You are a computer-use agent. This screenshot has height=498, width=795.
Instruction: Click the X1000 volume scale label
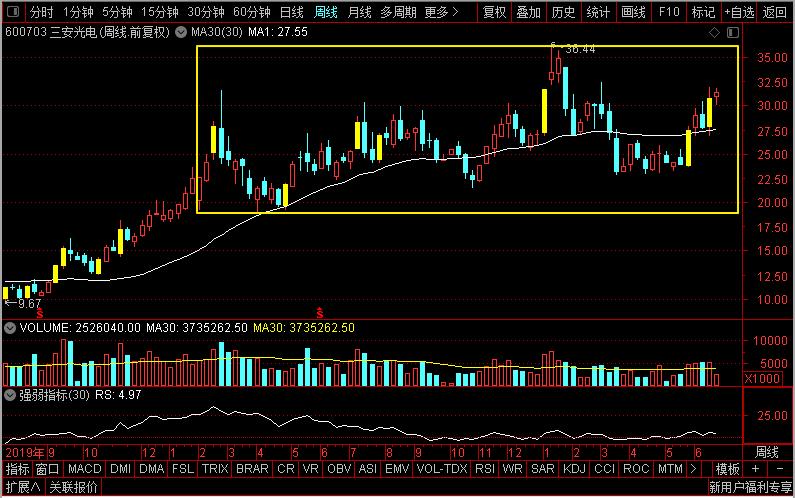(762, 378)
